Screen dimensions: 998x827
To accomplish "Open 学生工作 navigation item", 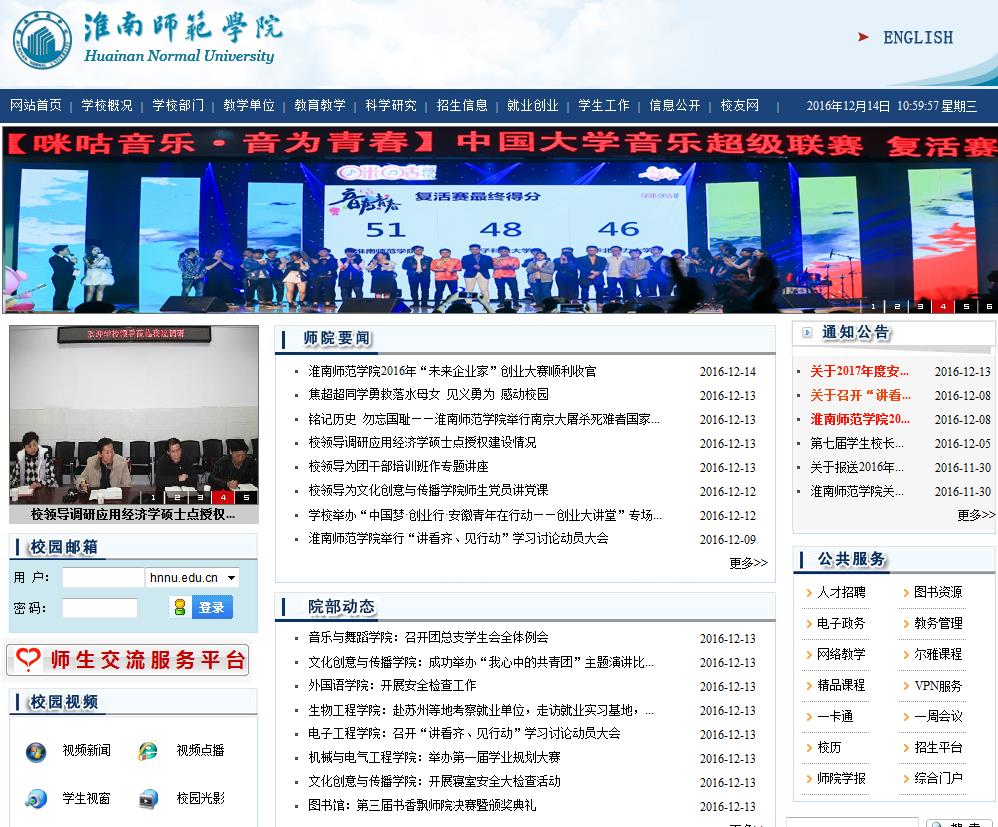I will [x=603, y=105].
